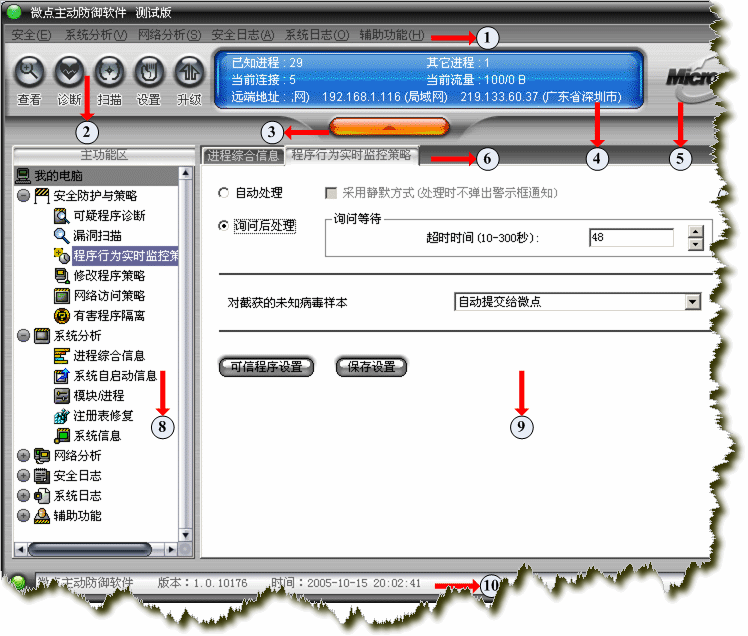This screenshot has height=636, width=748.
Task: Click the sidebar horizontal scrollbar
Action: click(95, 549)
